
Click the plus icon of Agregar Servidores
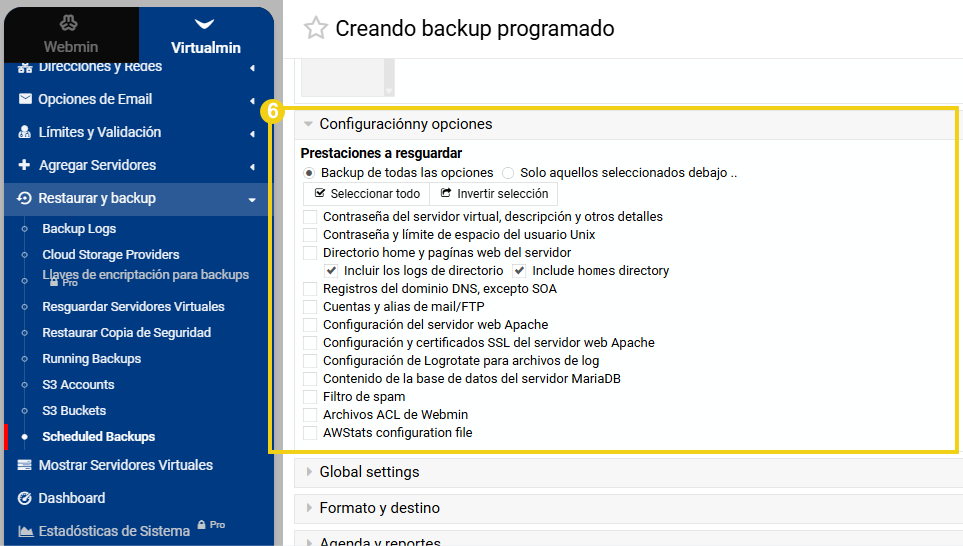[x=25, y=165]
